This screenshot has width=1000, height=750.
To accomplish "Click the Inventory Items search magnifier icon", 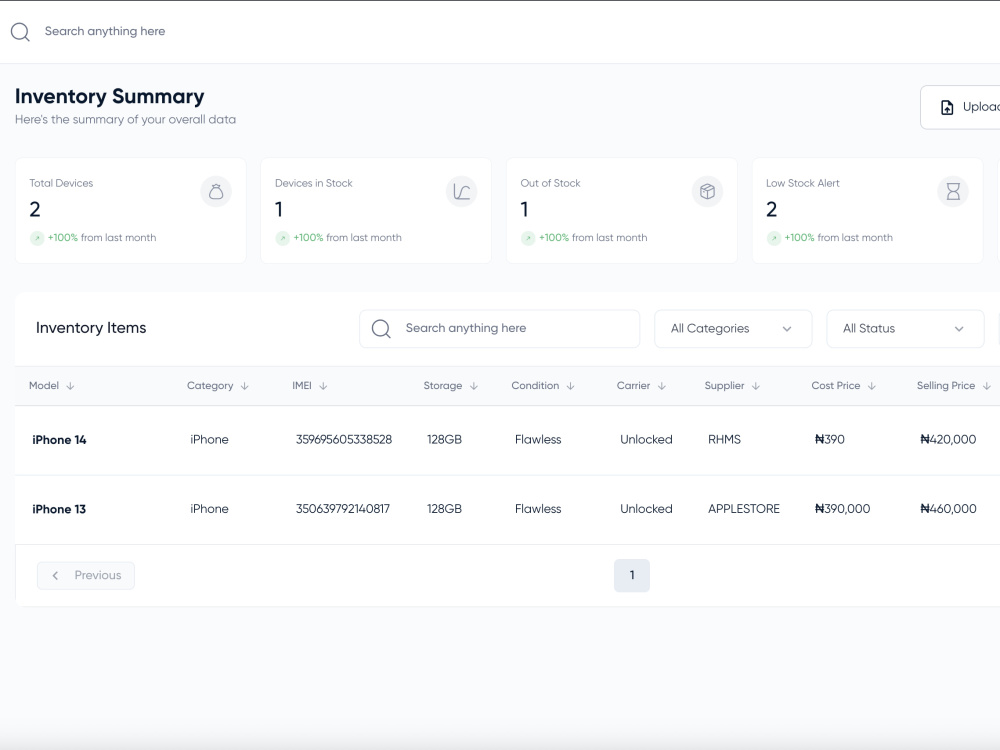I will click(x=381, y=328).
